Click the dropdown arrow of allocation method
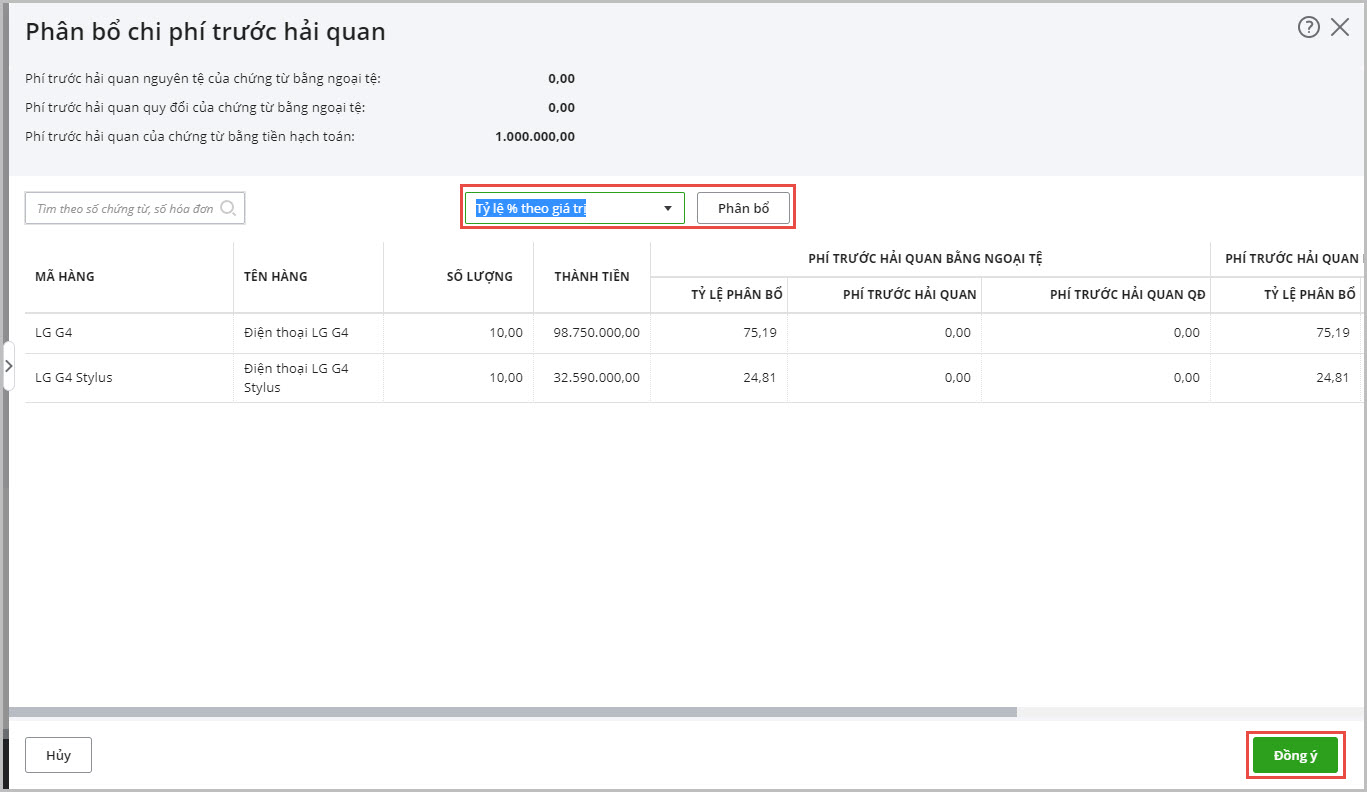This screenshot has width=1367, height=792. click(x=668, y=208)
